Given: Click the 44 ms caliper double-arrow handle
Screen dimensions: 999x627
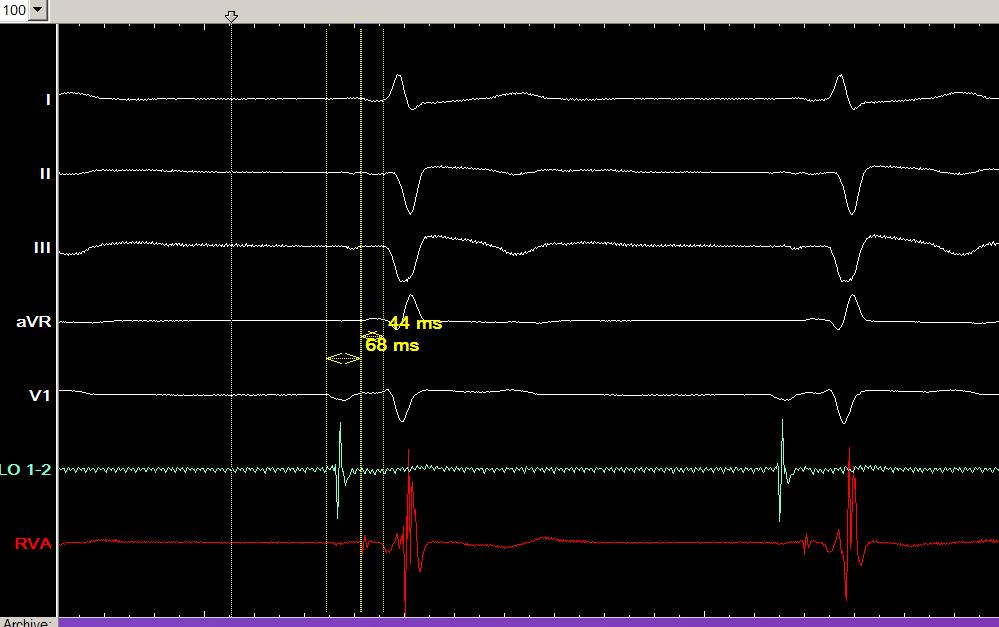Looking at the screenshot, I should coord(372,335).
